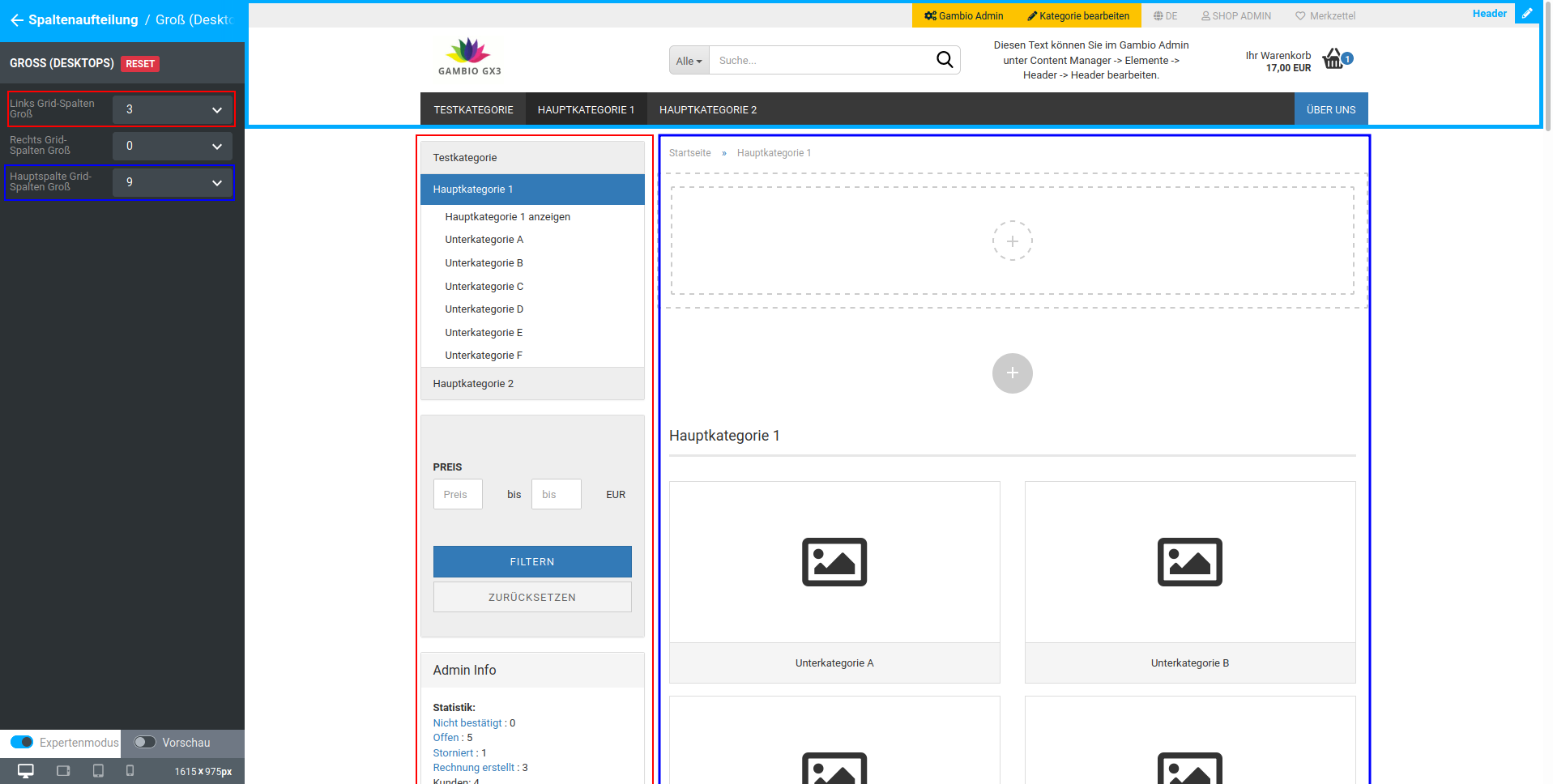The height and width of the screenshot is (784, 1553).
Task: Switch to portrait tablet viewport
Action: pos(98,771)
